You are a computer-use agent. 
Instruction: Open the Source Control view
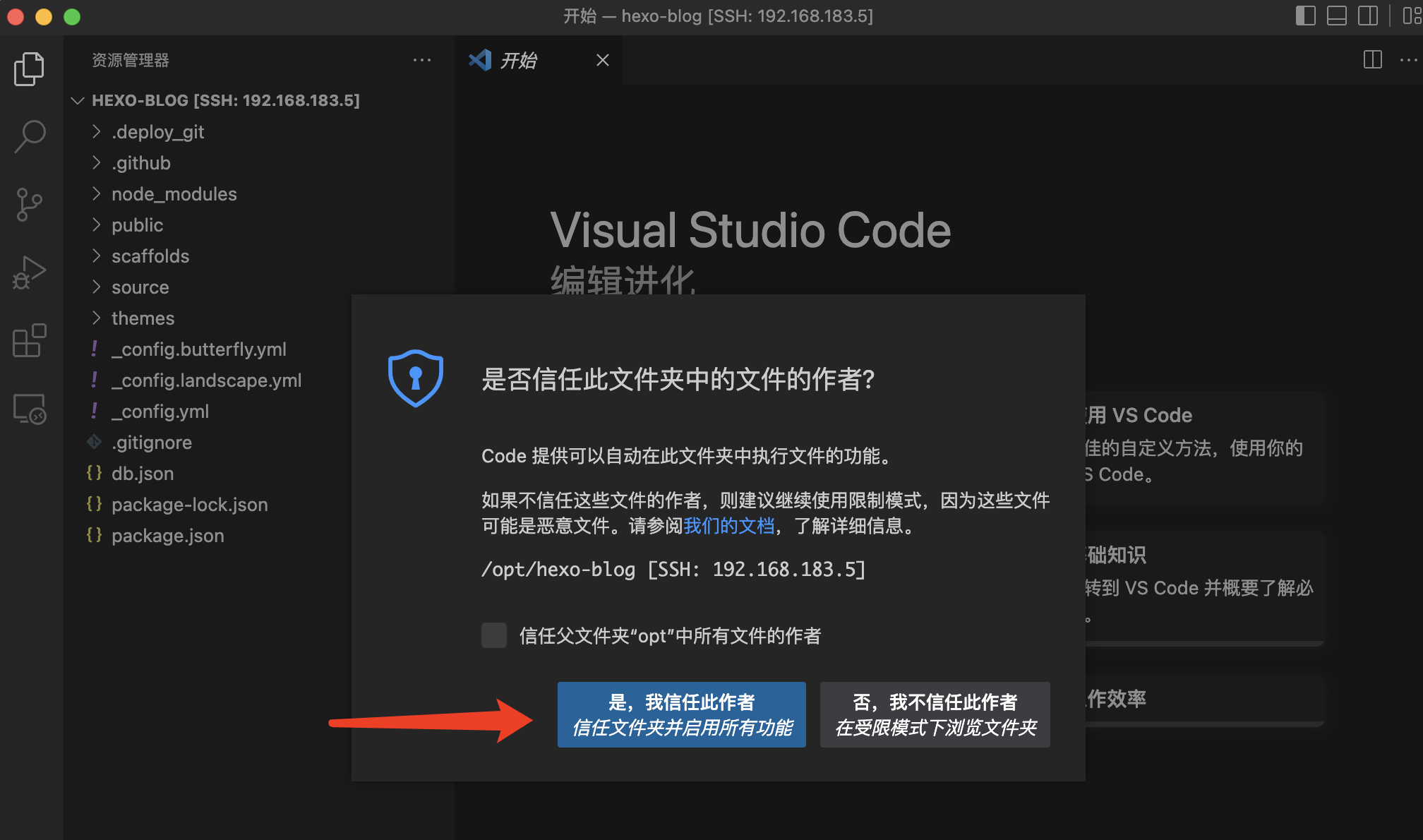pos(29,205)
